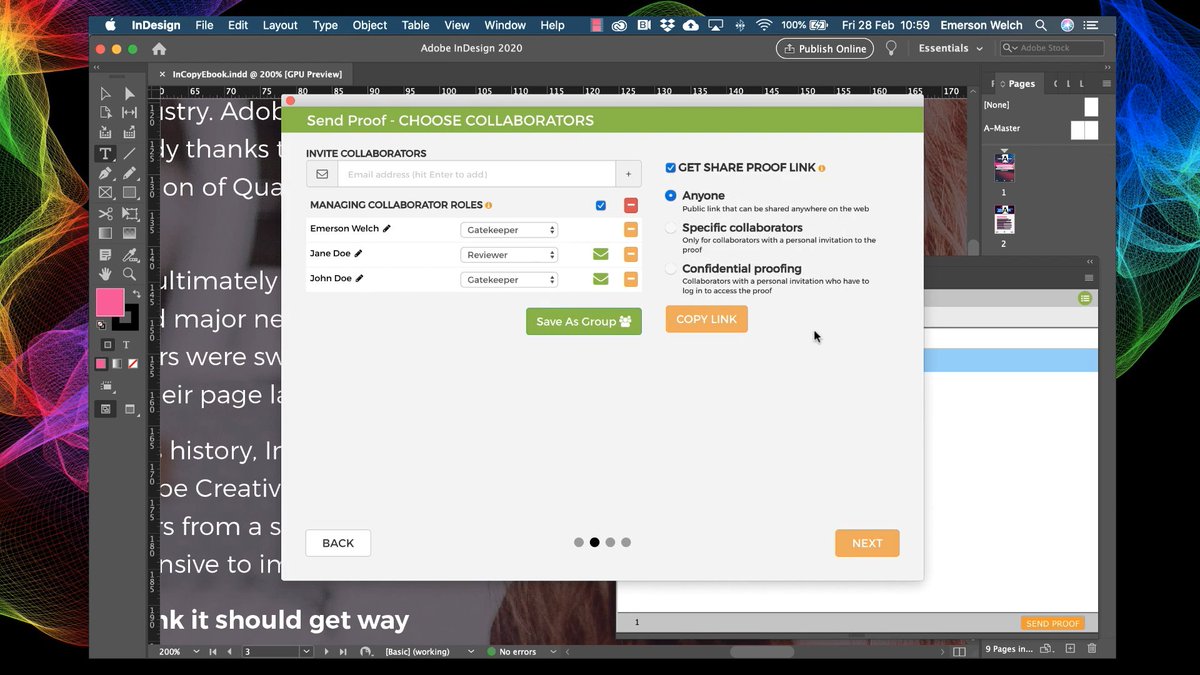
Task: Click the pink fill color swatch
Action: (109, 301)
